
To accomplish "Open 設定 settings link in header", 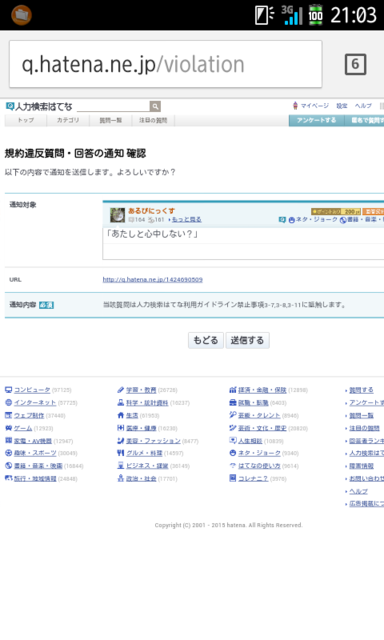I will (x=342, y=106).
